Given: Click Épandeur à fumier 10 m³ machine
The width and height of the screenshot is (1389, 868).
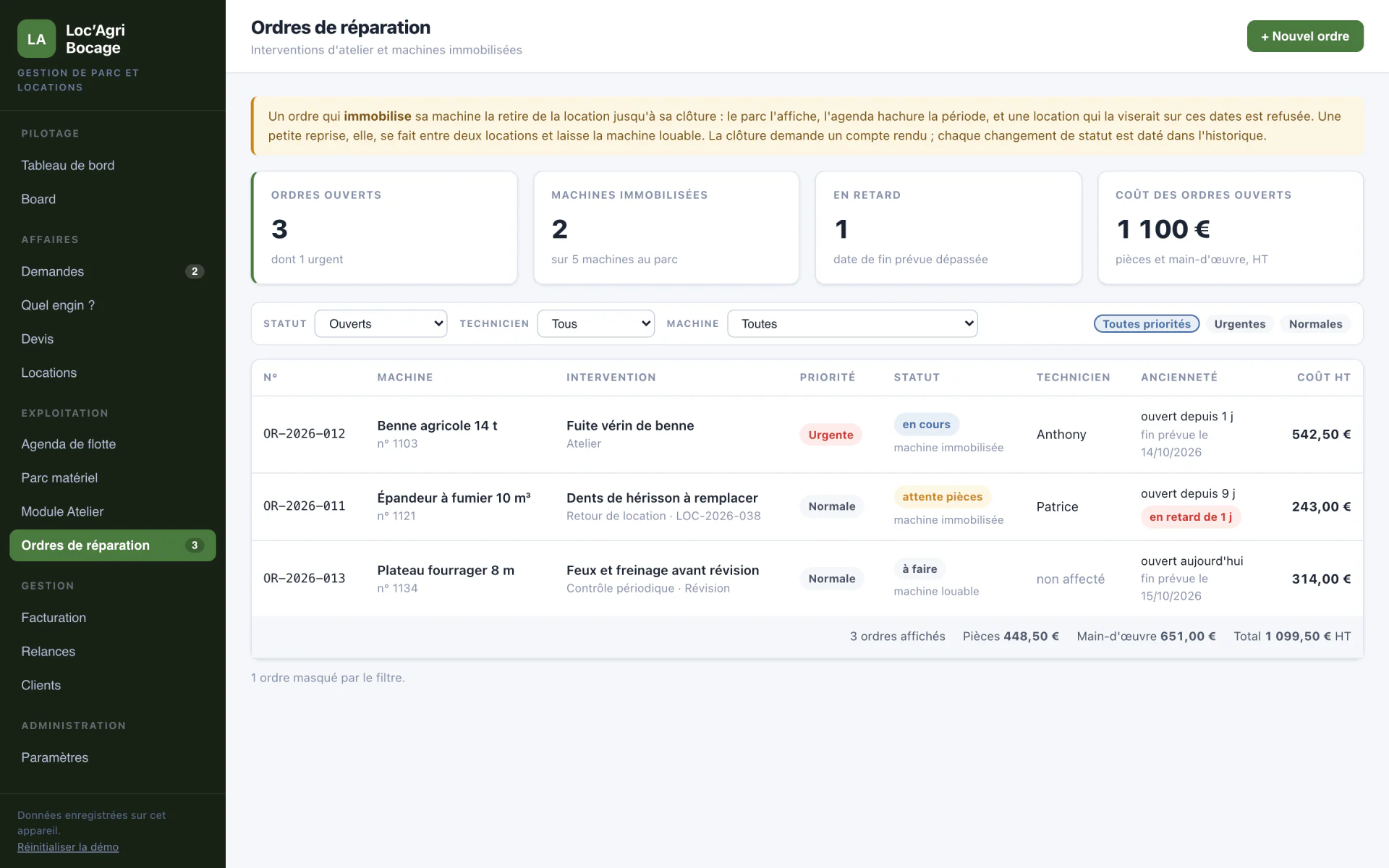Looking at the screenshot, I should [x=454, y=498].
